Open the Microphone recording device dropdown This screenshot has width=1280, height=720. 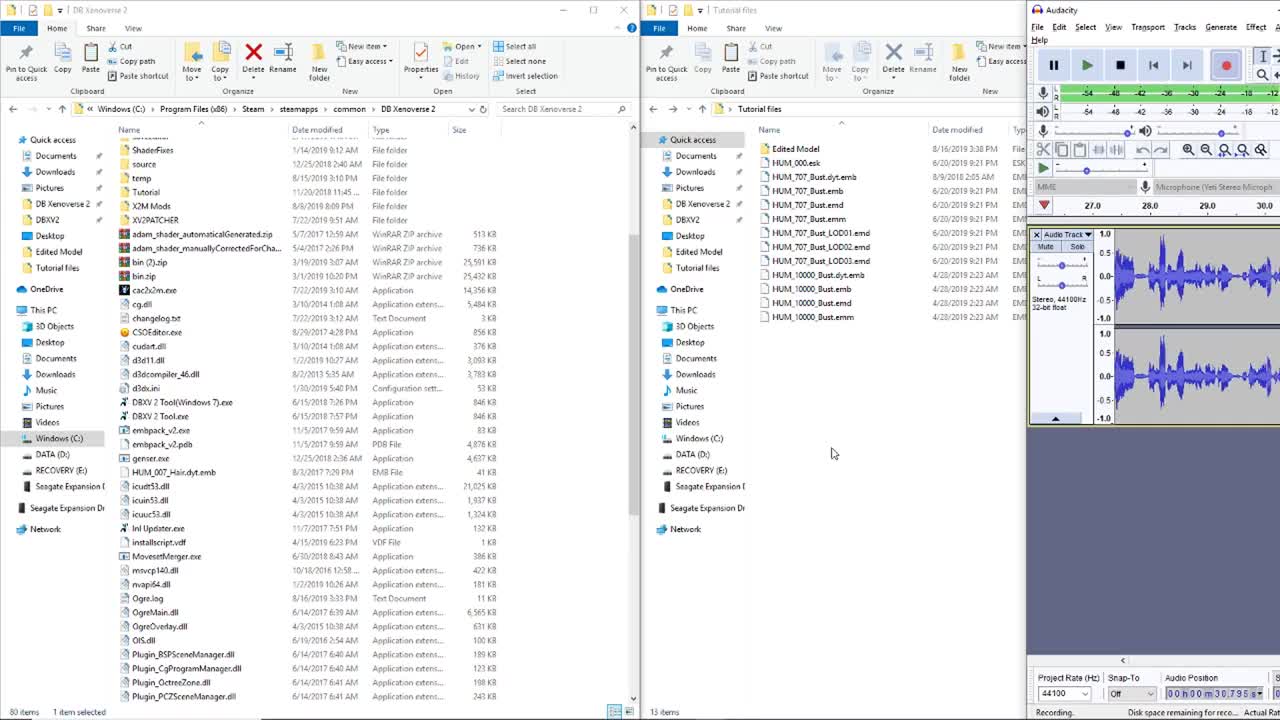(1216, 187)
